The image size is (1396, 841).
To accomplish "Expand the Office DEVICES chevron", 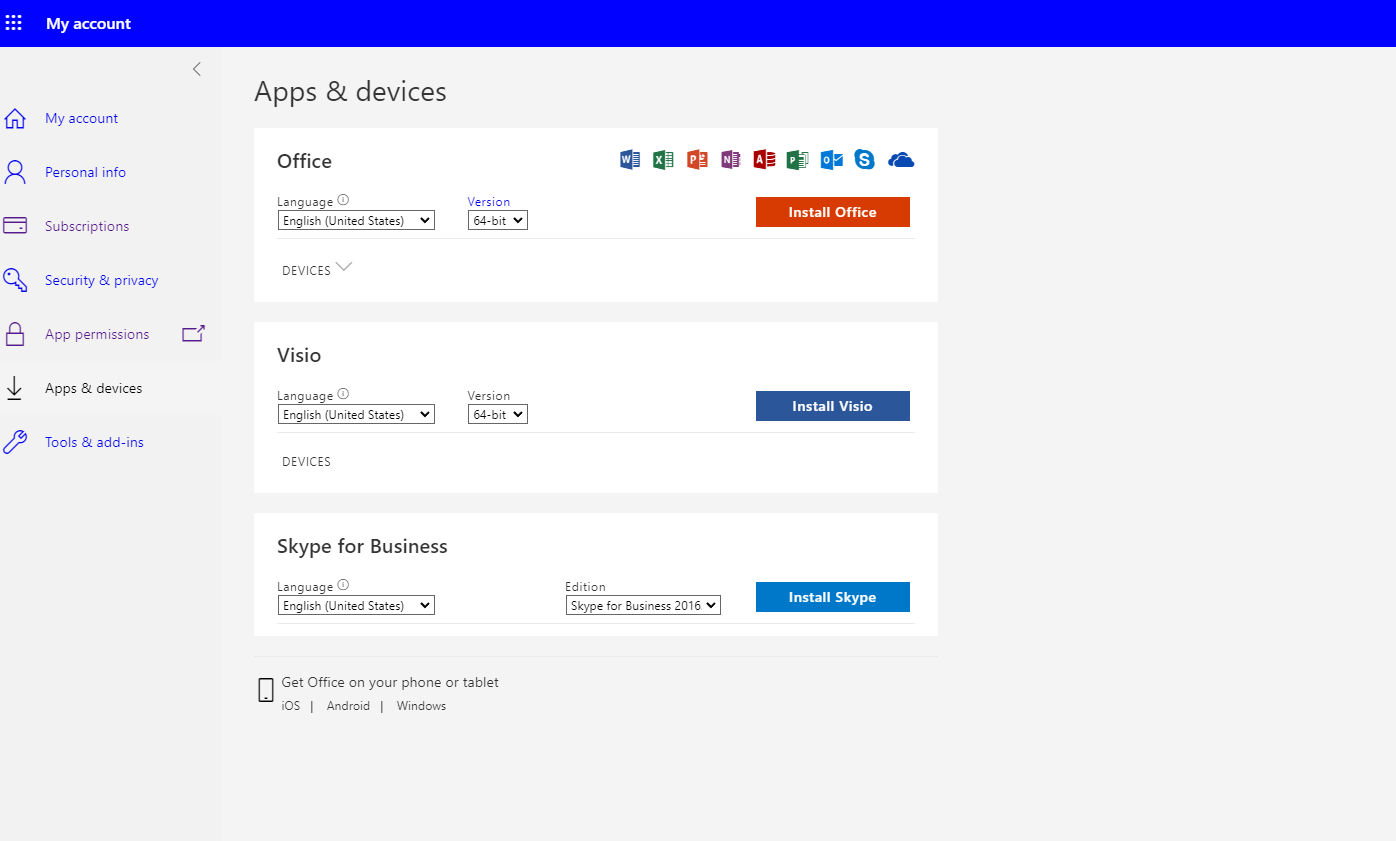I will (344, 267).
